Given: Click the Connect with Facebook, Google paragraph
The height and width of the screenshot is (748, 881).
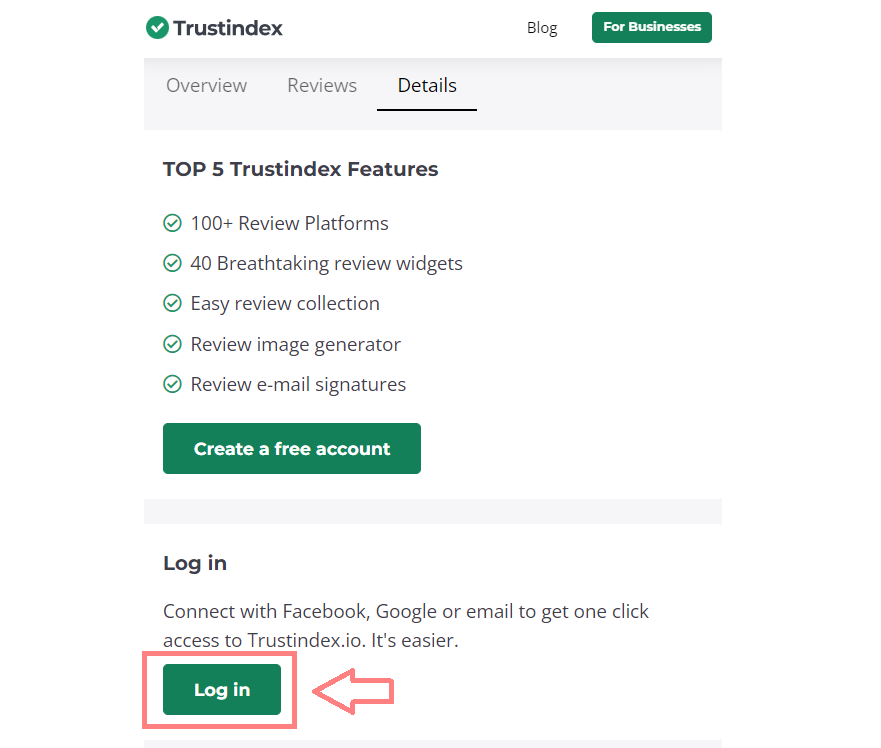Looking at the screenshot, I should point(406,625).
